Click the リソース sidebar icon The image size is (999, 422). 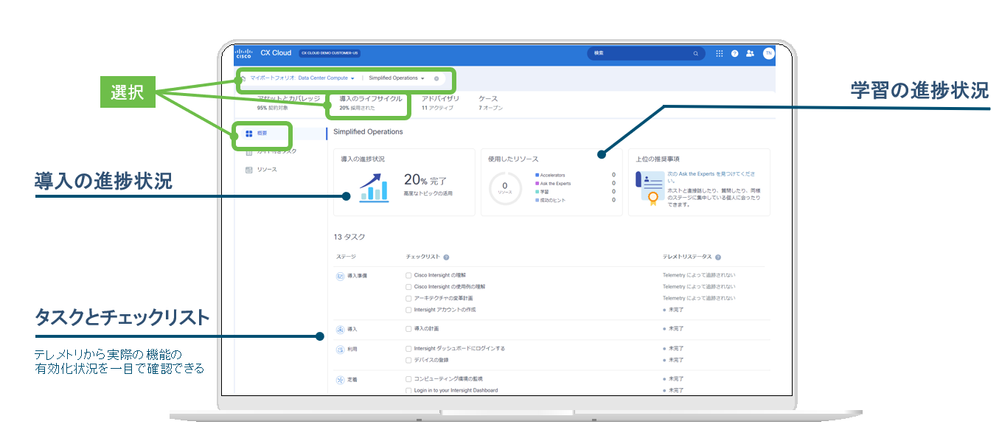(x=249, y=170)
